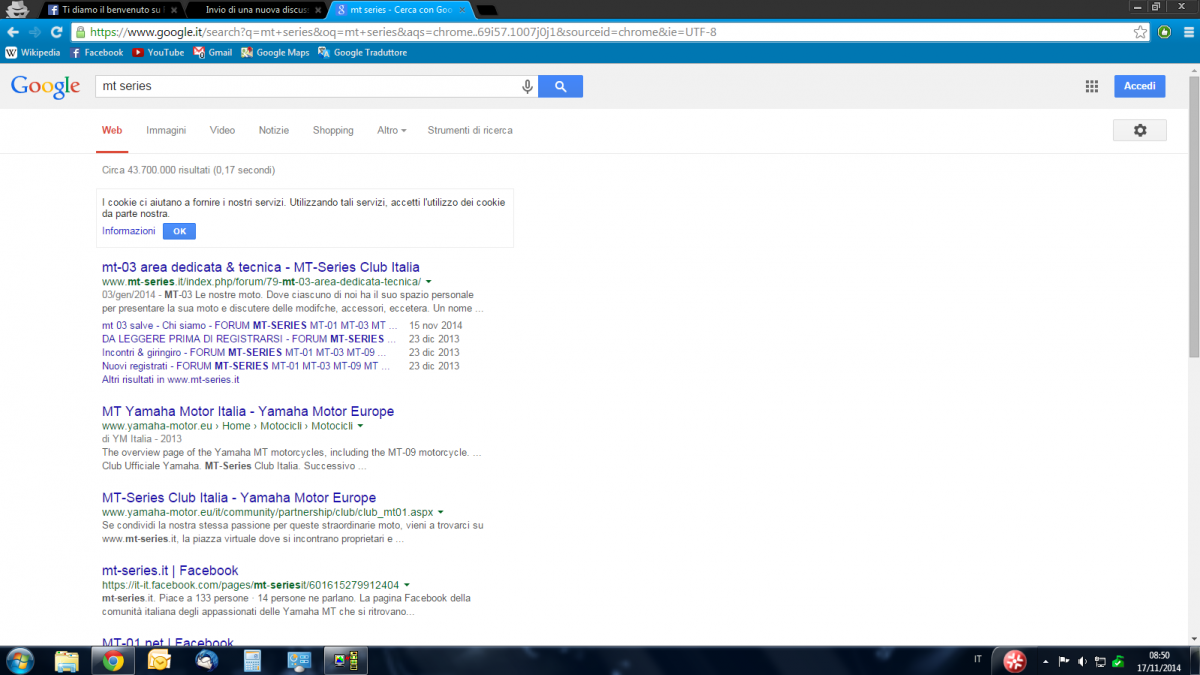The image size is (1200, 675).
Task: Click the Accedi sign-in button
Action: point(1140,87)
